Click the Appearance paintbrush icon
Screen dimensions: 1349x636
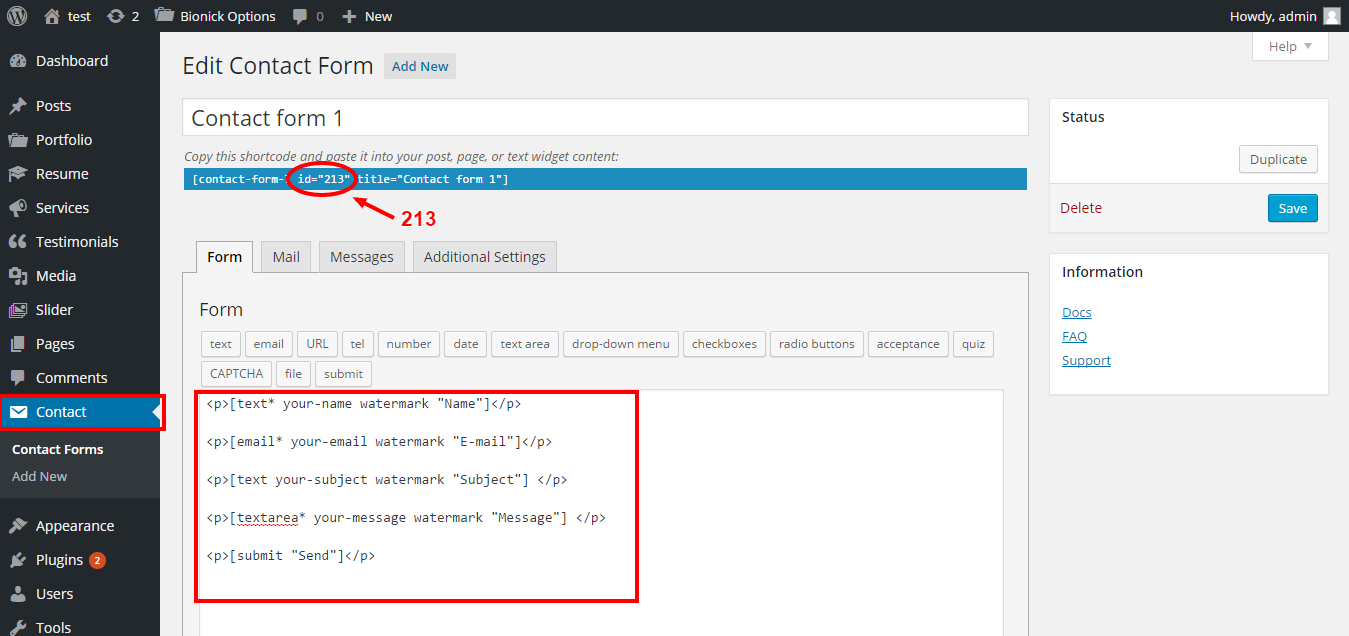click(x=18, y=526)
